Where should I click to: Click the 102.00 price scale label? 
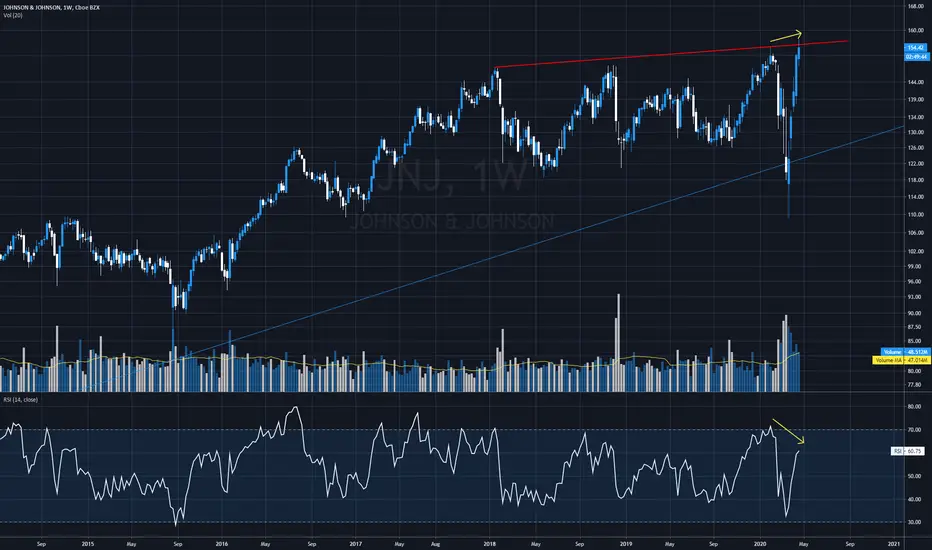[915, 252]
